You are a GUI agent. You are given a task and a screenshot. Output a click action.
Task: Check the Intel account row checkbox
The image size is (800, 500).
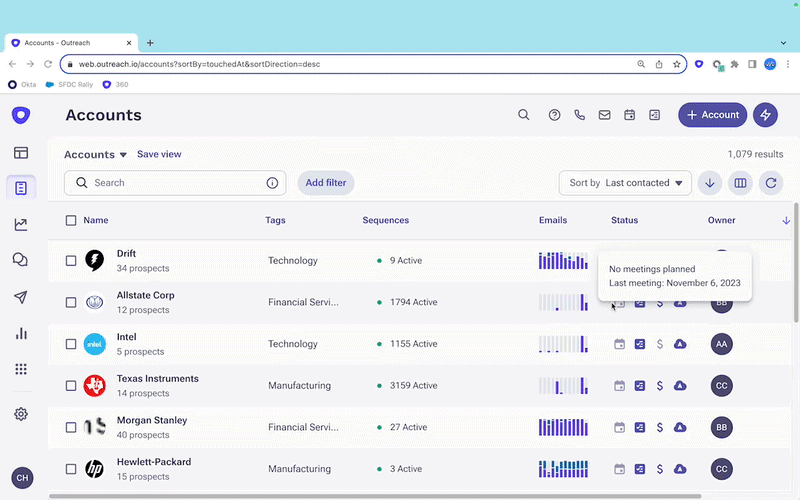click(71, 344)
